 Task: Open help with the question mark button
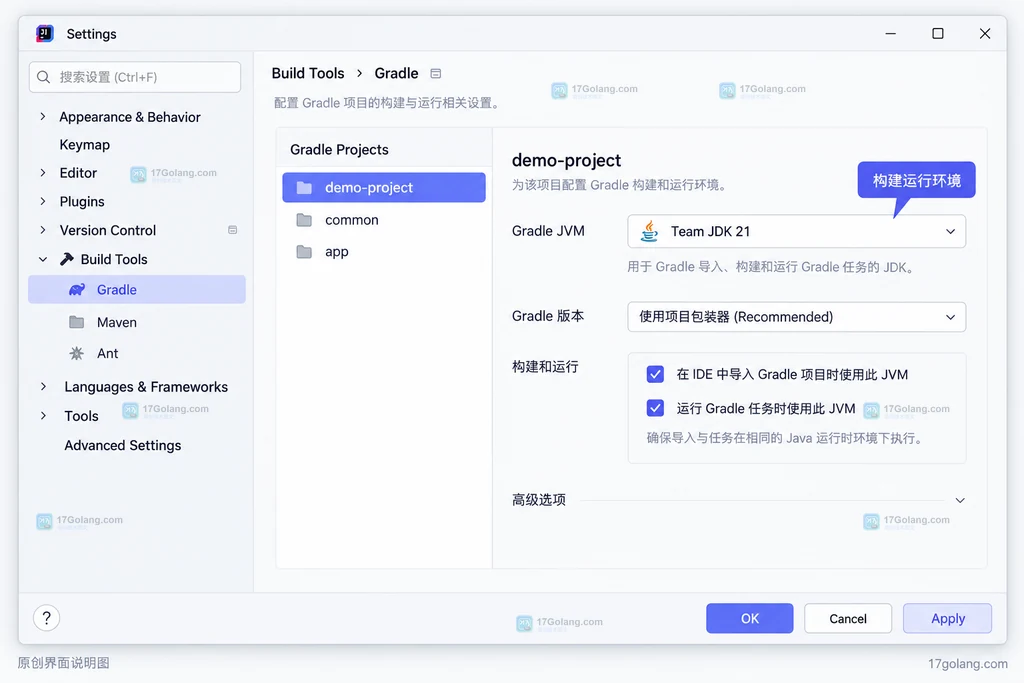click(46, 618)
